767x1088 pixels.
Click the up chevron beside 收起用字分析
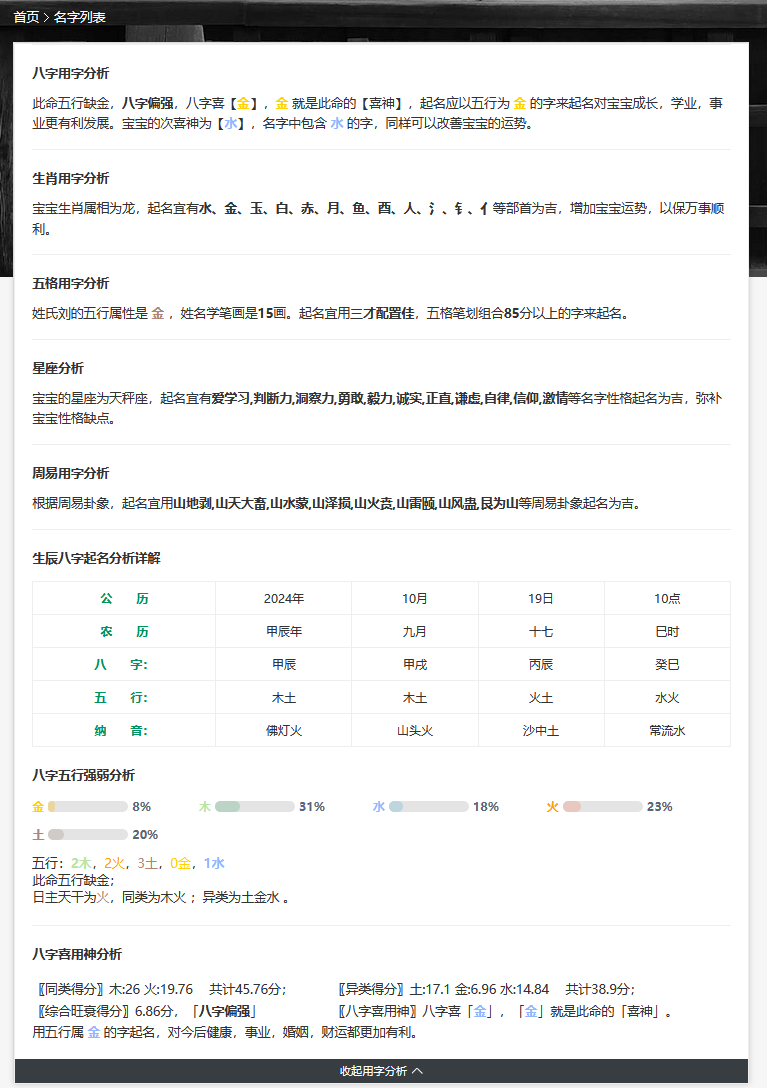click(418, 1071)
